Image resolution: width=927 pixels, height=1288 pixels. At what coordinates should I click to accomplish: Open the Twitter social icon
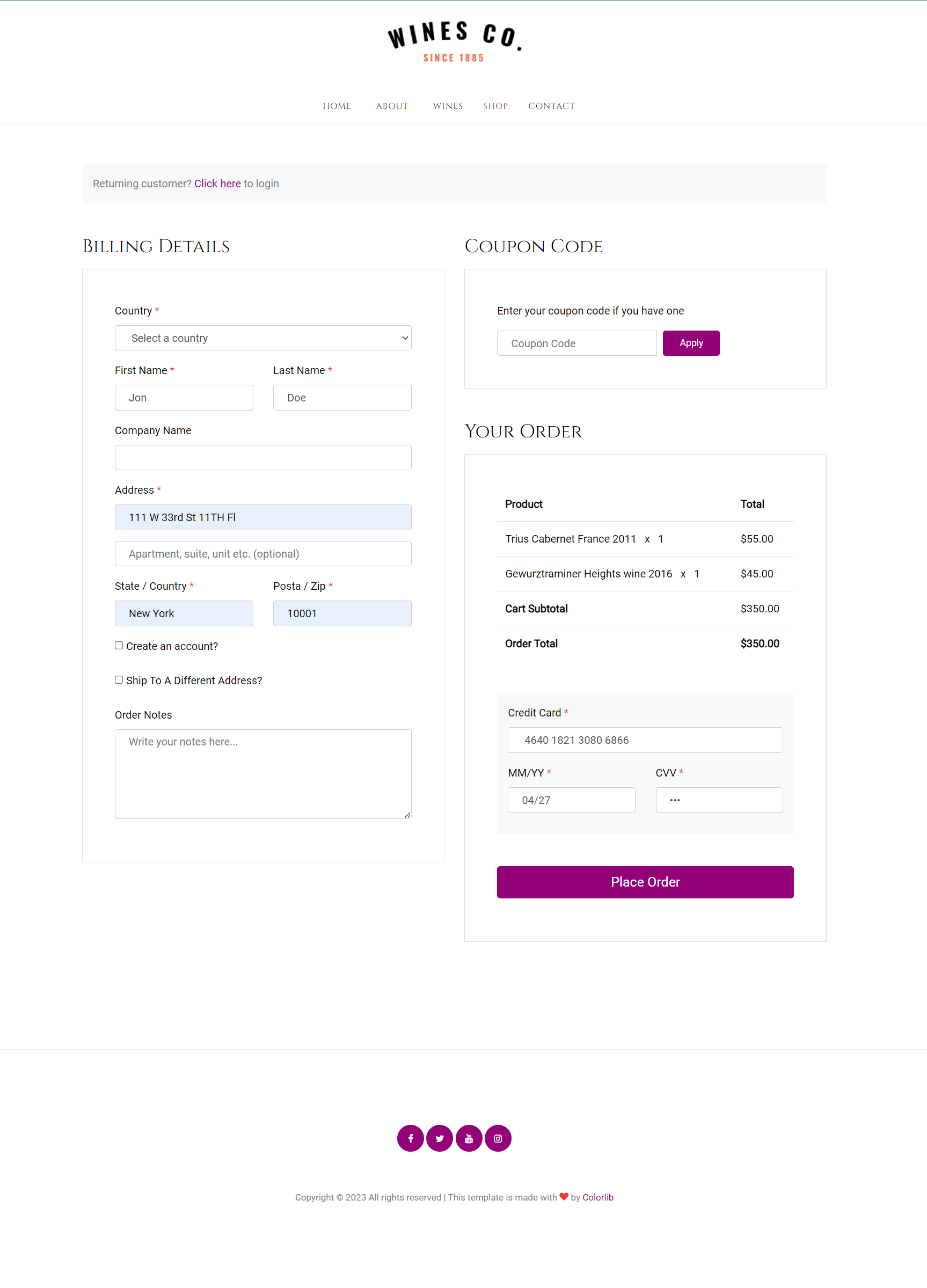tap(440, 1138)
